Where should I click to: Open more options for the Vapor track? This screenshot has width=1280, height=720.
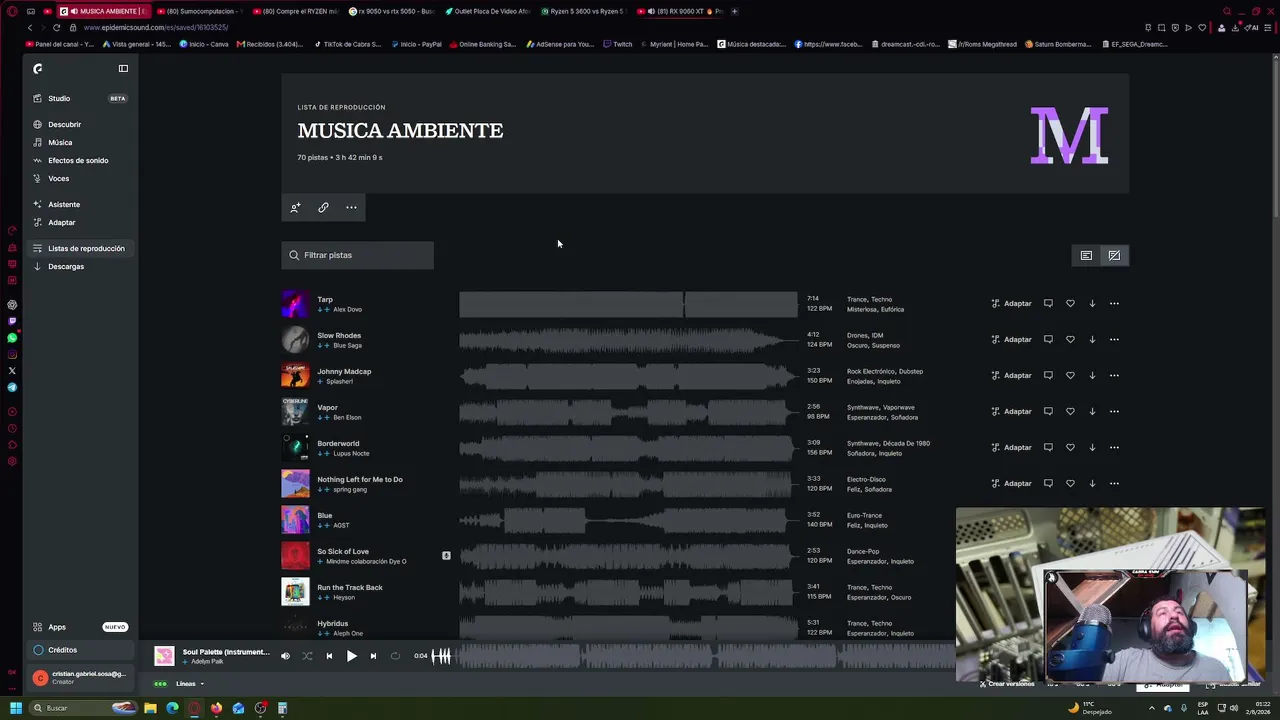click(1114, 411)
